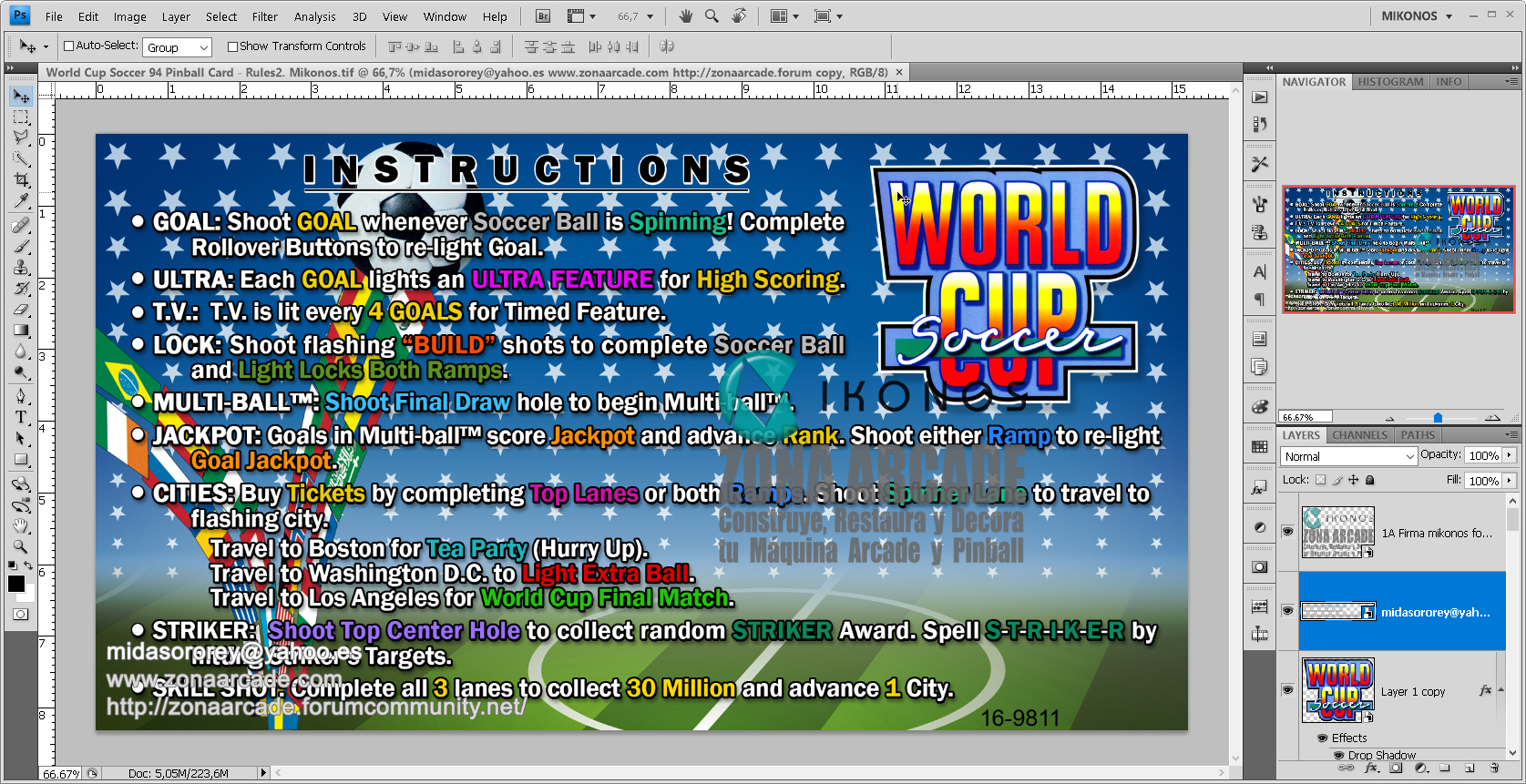Toggle visibility of layer Effects
1526x784 pixels.
[x=1323, y=738]
